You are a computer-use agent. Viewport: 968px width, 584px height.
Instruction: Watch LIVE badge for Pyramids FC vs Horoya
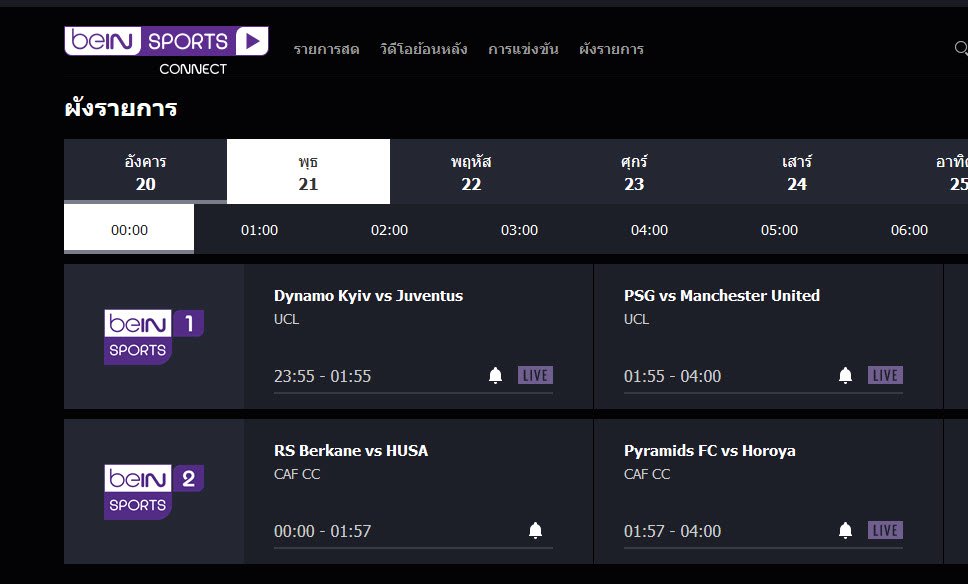click(x=885, y=530)
